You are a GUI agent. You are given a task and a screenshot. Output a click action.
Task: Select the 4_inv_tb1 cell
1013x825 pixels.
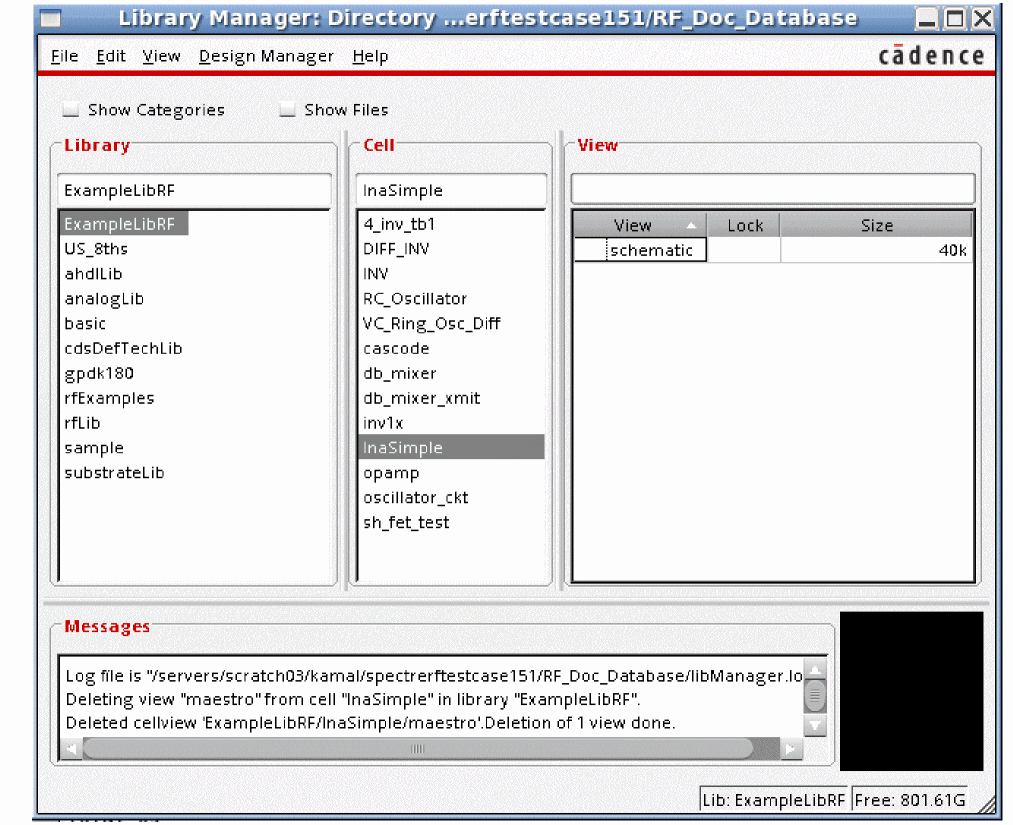pos(399,224)
